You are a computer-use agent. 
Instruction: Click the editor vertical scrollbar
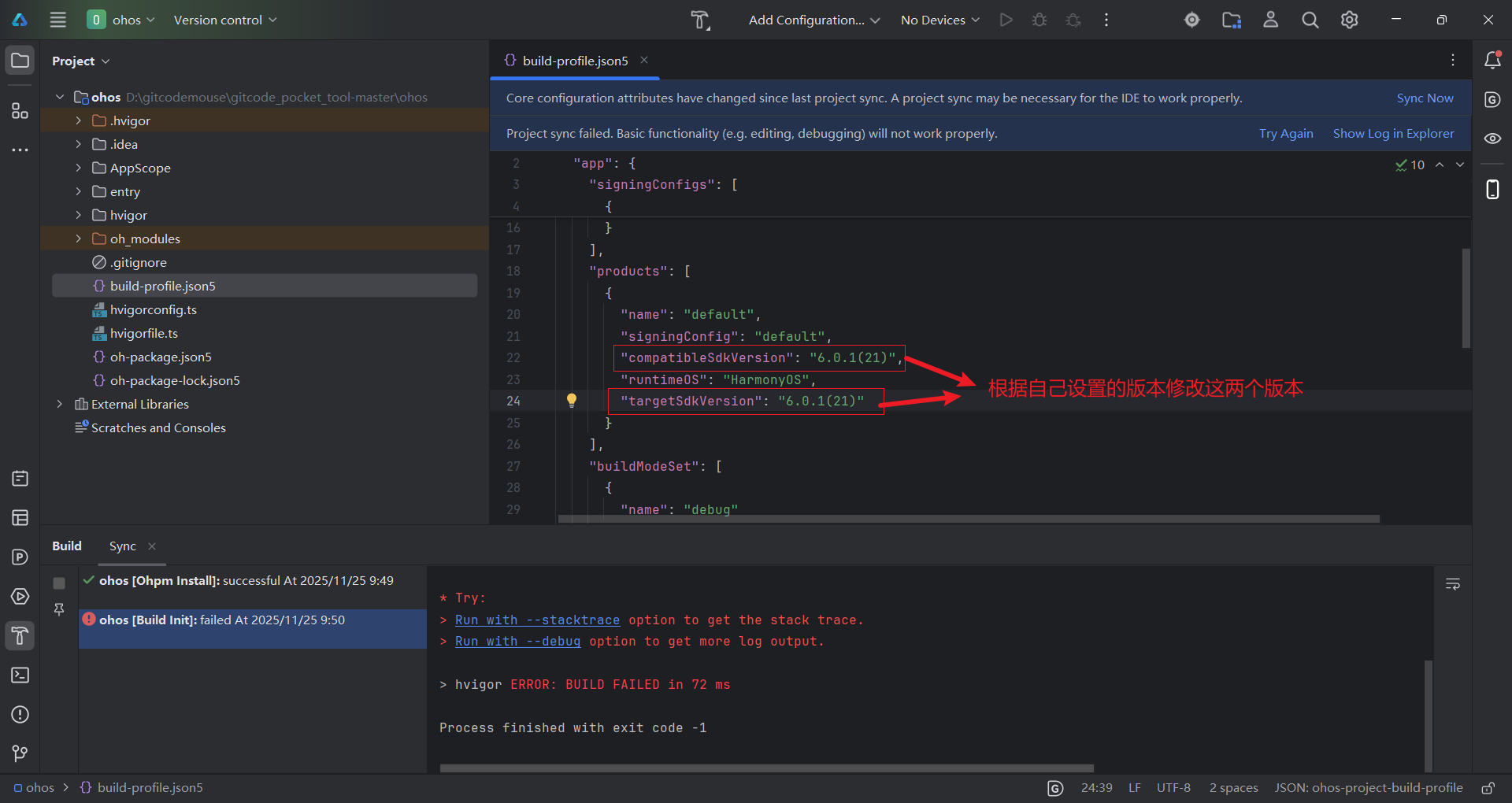[1466, 298]
